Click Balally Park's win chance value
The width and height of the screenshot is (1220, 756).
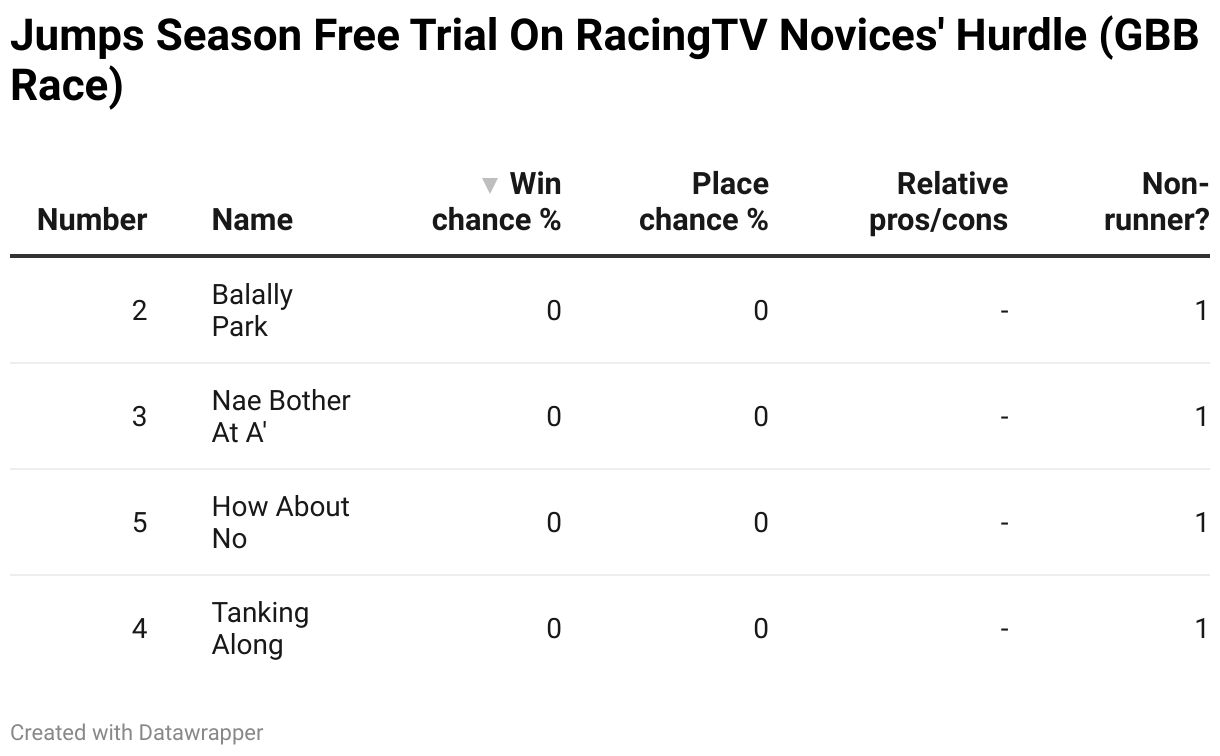pos(553,311)
